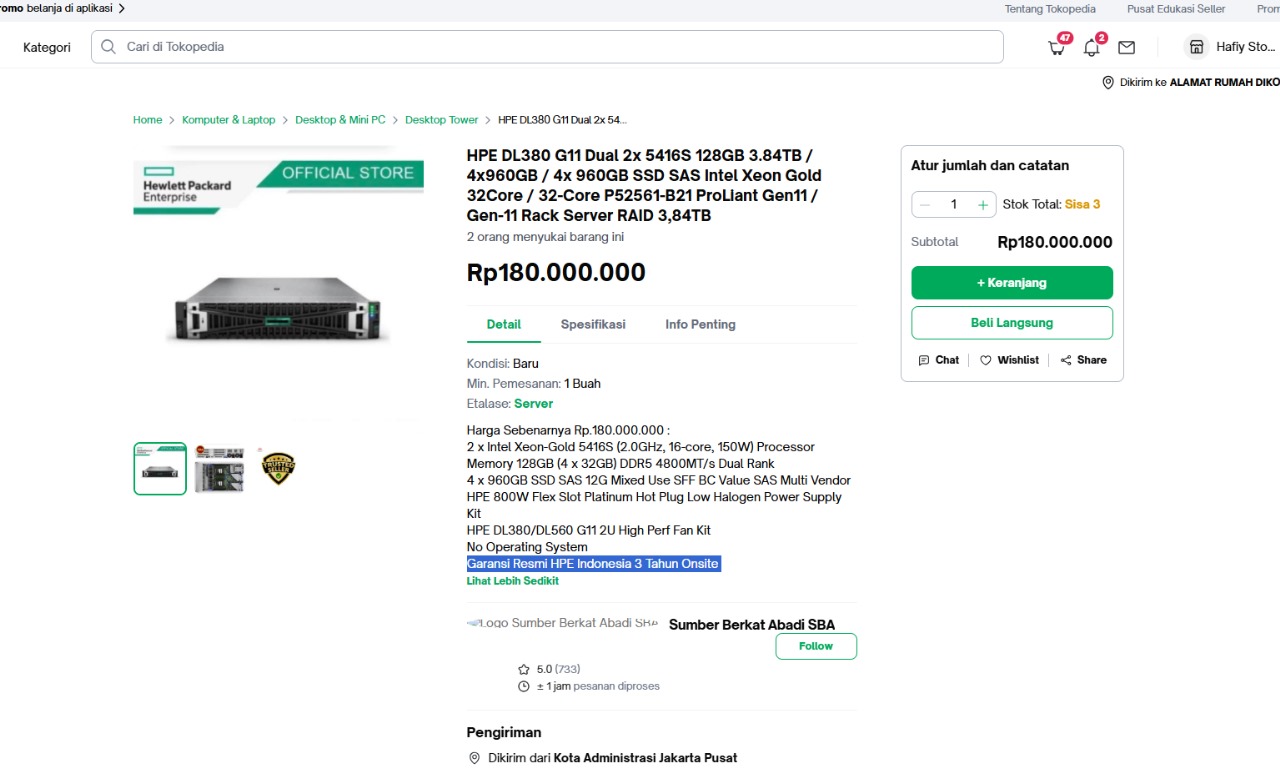The width and height of the screenshot is (1280, 773).
Task: Click the Chat icon button
Action: (x=924, y=360)
